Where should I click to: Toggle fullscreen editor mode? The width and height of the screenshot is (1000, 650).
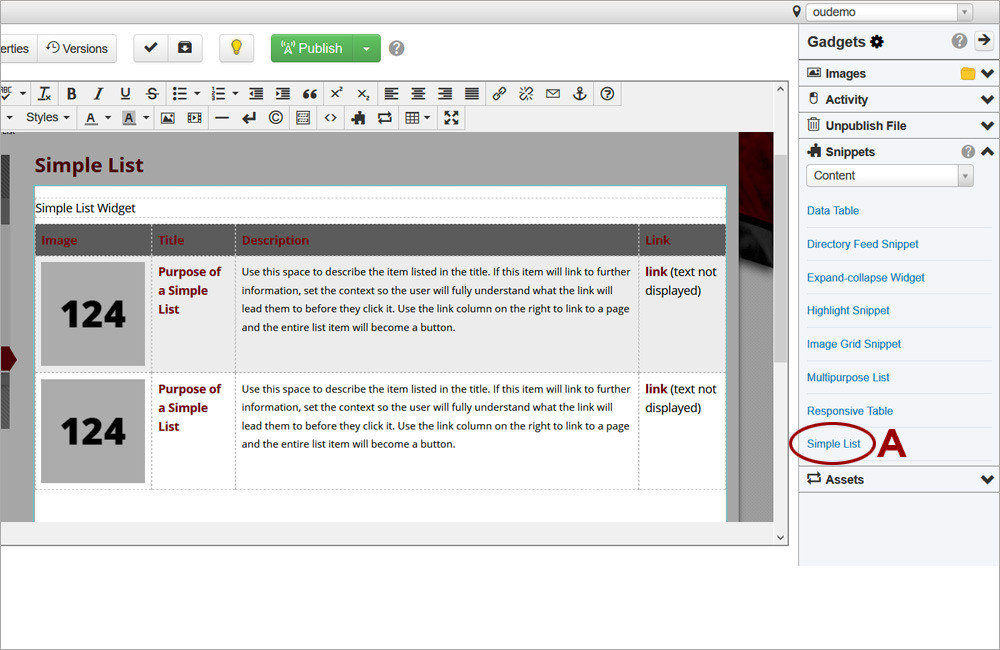452,118
